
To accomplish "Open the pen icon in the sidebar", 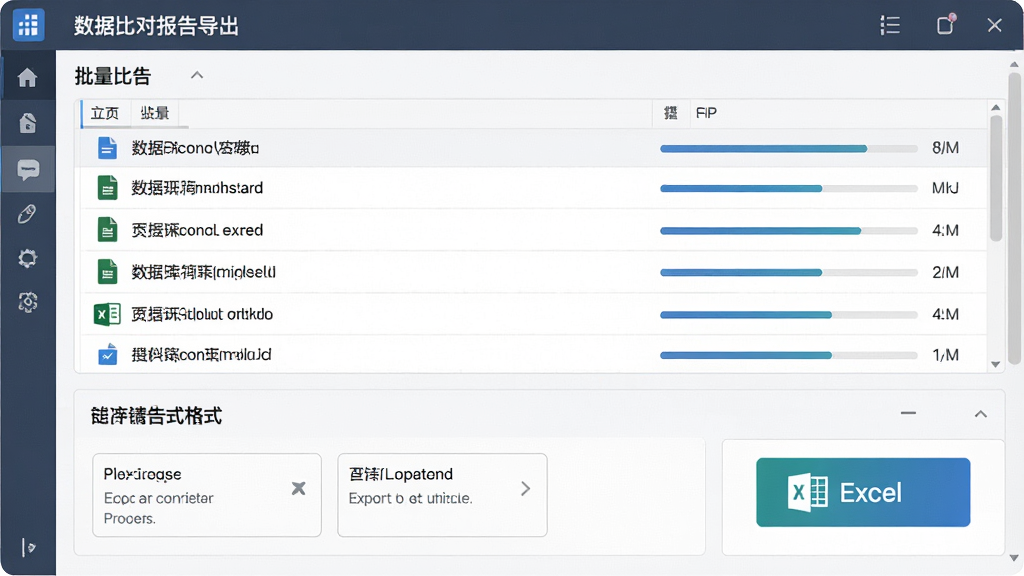I will (27, 214).
